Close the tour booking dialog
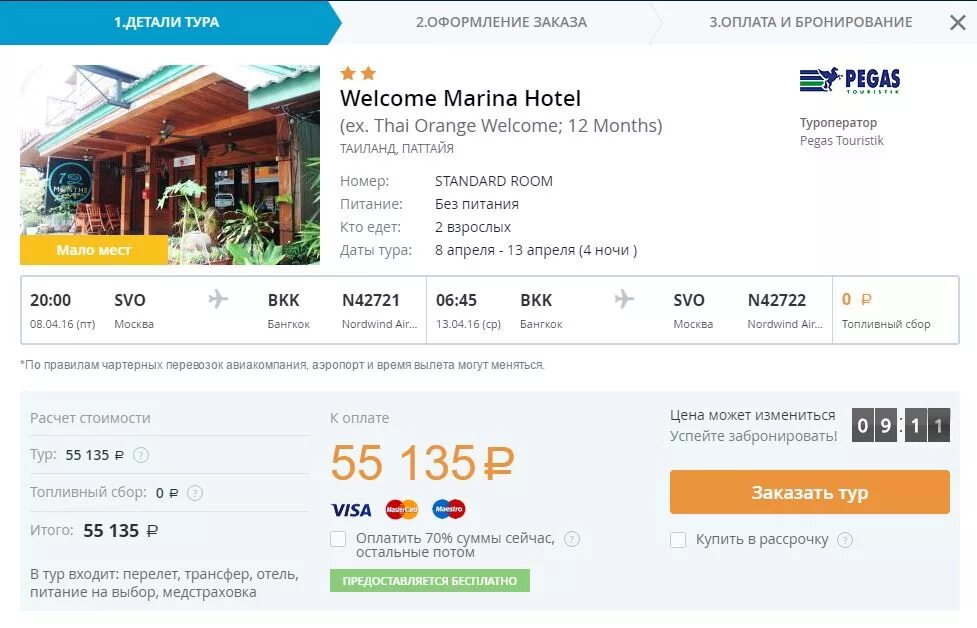This screenshot has width=977, height=628. pos(957,22)
